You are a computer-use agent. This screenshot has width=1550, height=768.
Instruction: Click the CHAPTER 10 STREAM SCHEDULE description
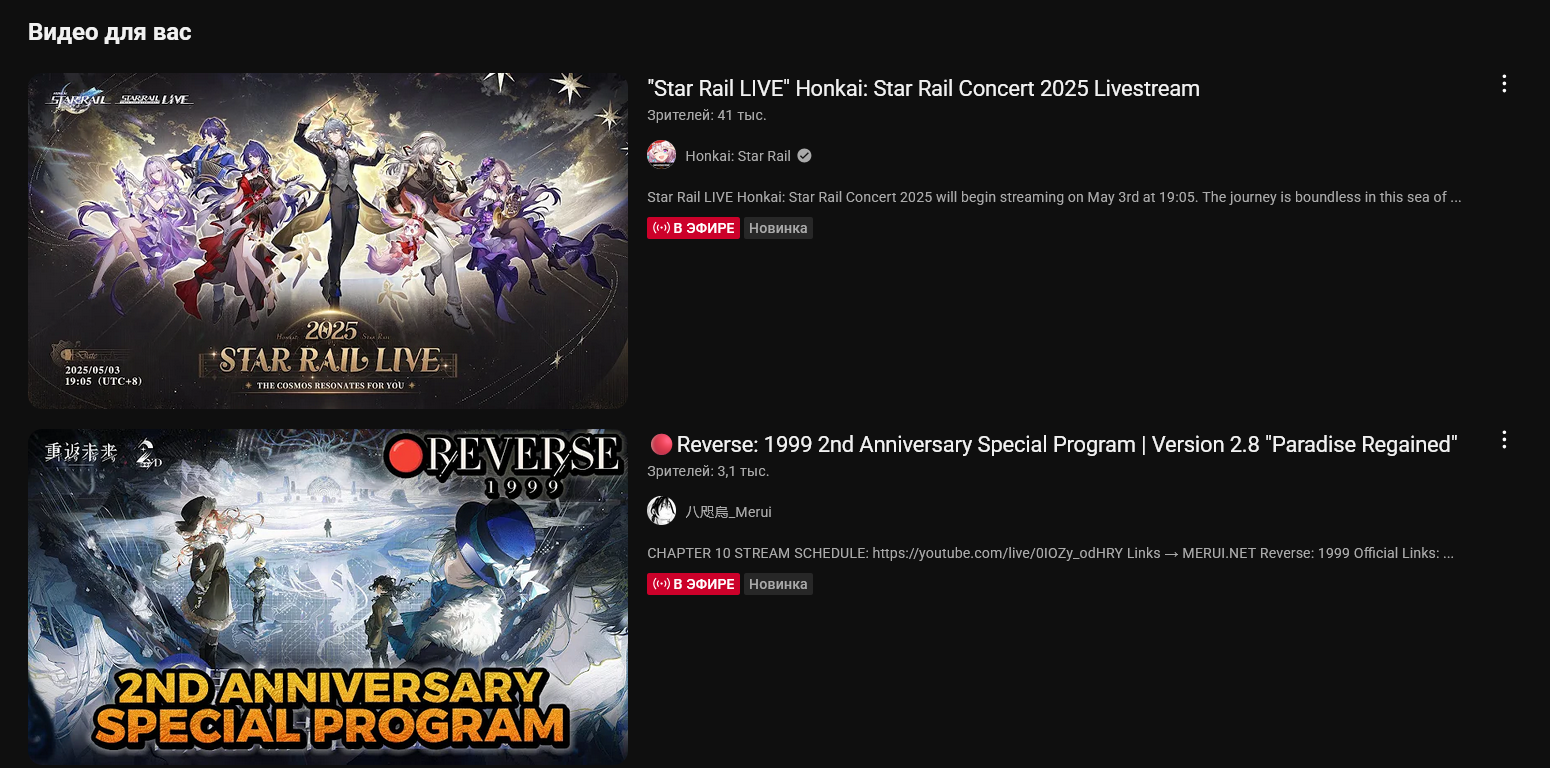(x=1050, y=553)
